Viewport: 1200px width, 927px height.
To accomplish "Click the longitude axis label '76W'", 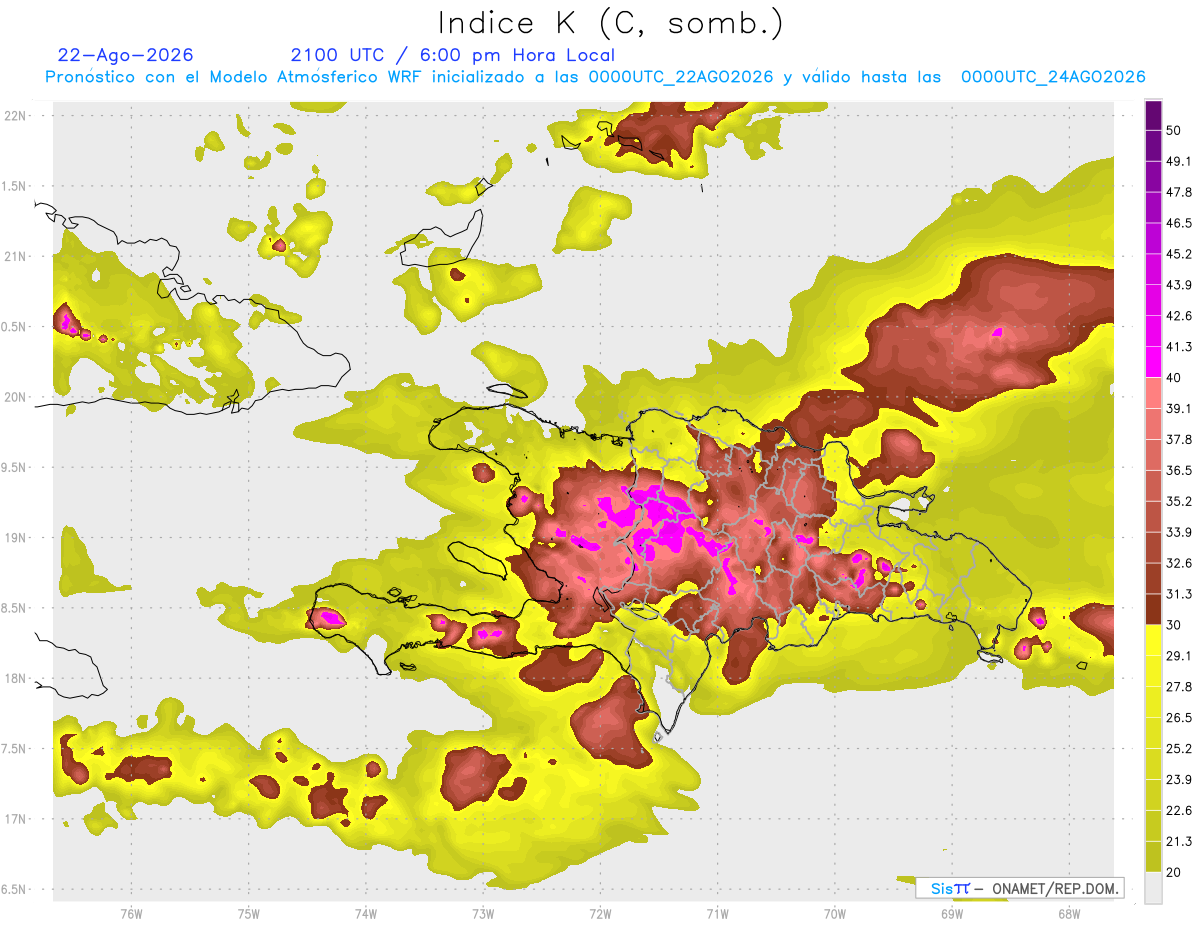I will point(131,913).
